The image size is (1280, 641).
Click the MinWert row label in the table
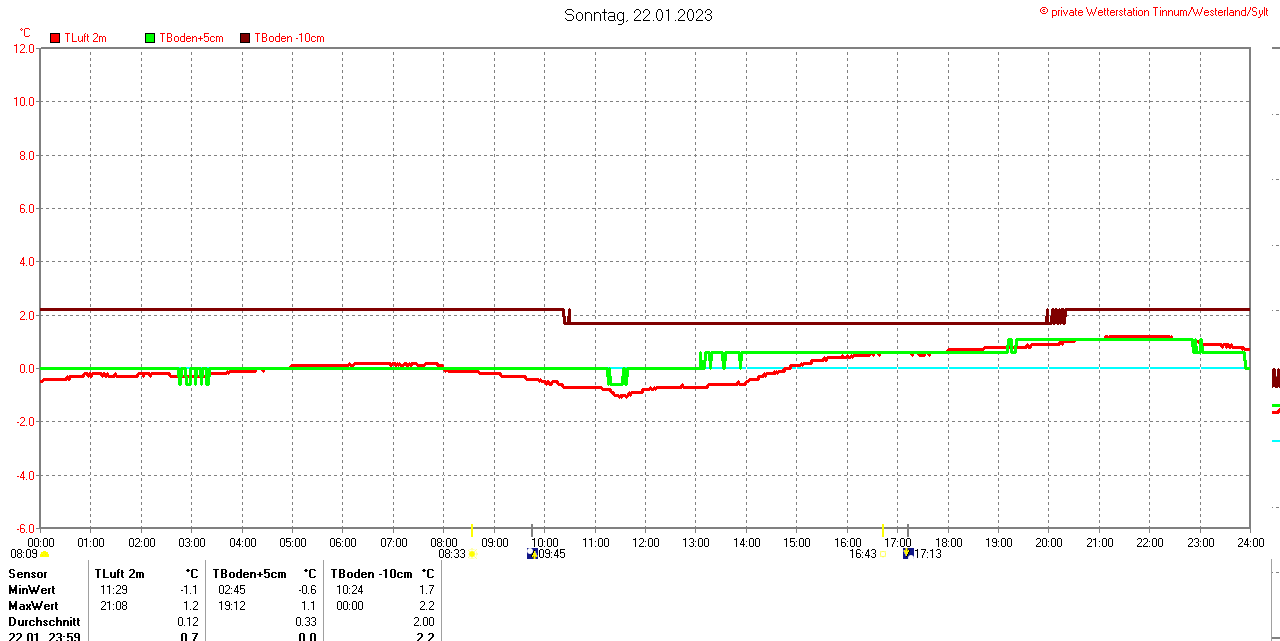(x=32, y=590)
